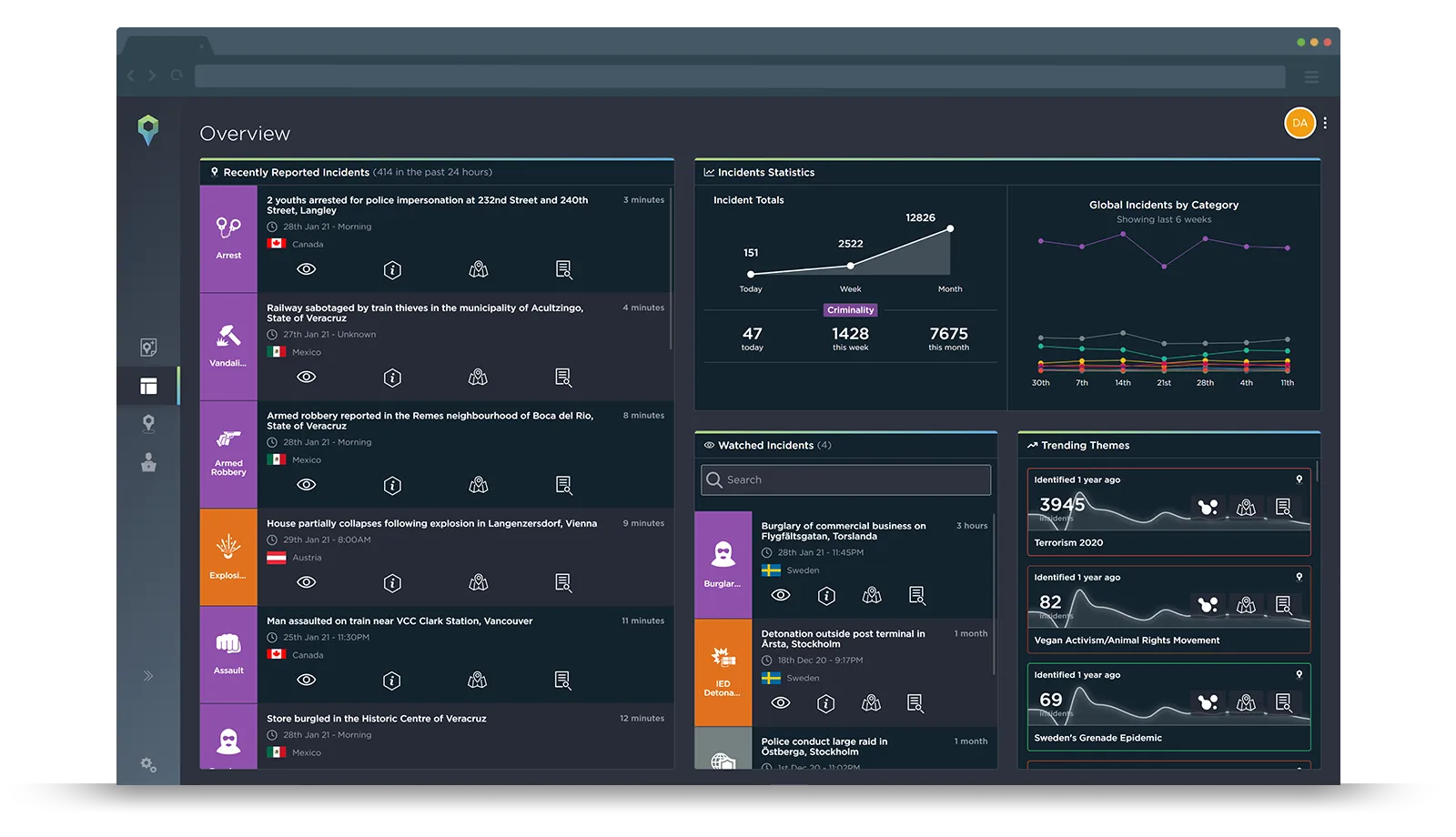Image resolution: width=1456 pixels, height=837 pixels.
Task: Select the Arrest category tile
Action: [228, 238]
